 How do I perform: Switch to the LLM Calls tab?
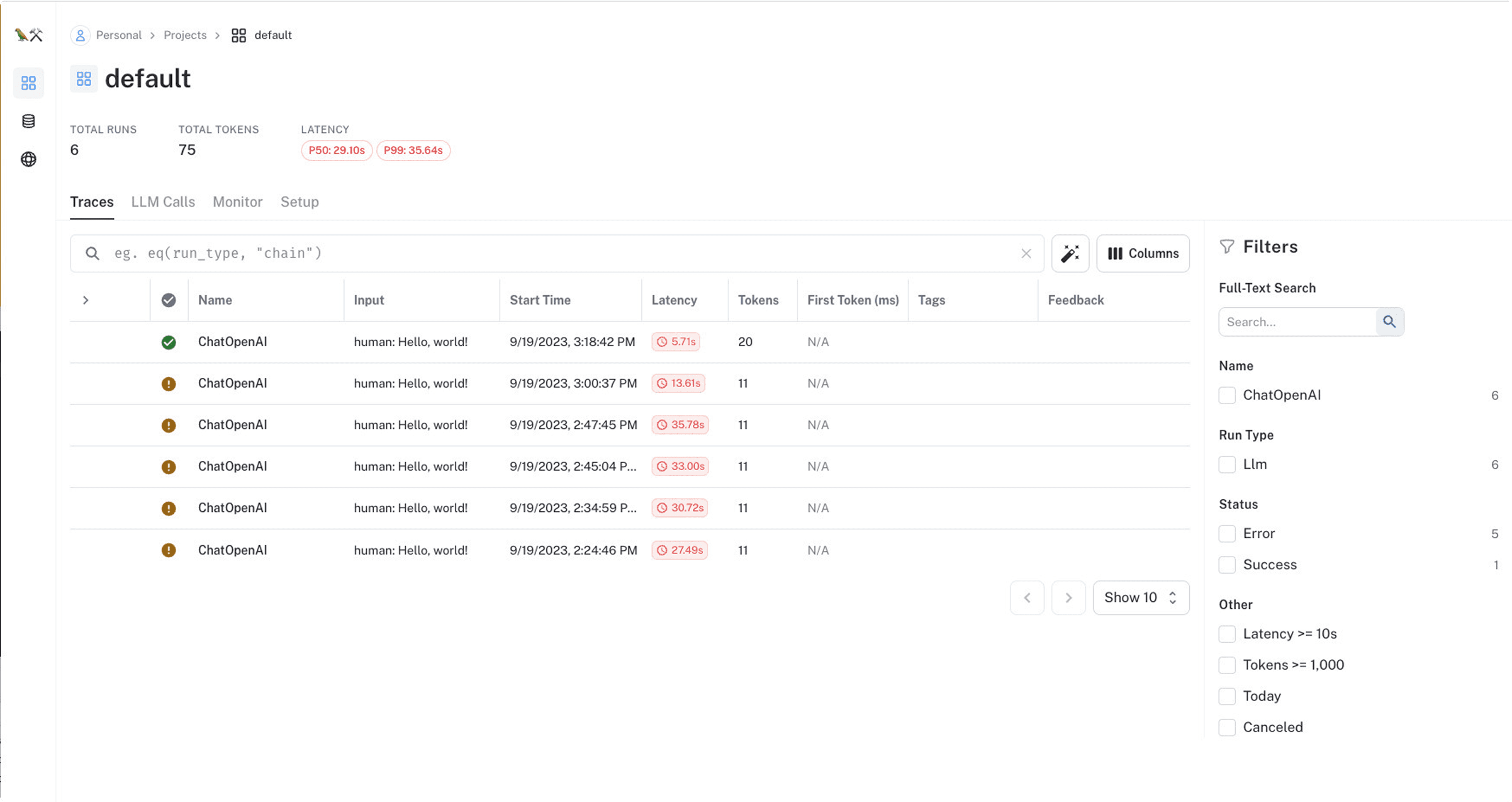(x=163, y=202)
